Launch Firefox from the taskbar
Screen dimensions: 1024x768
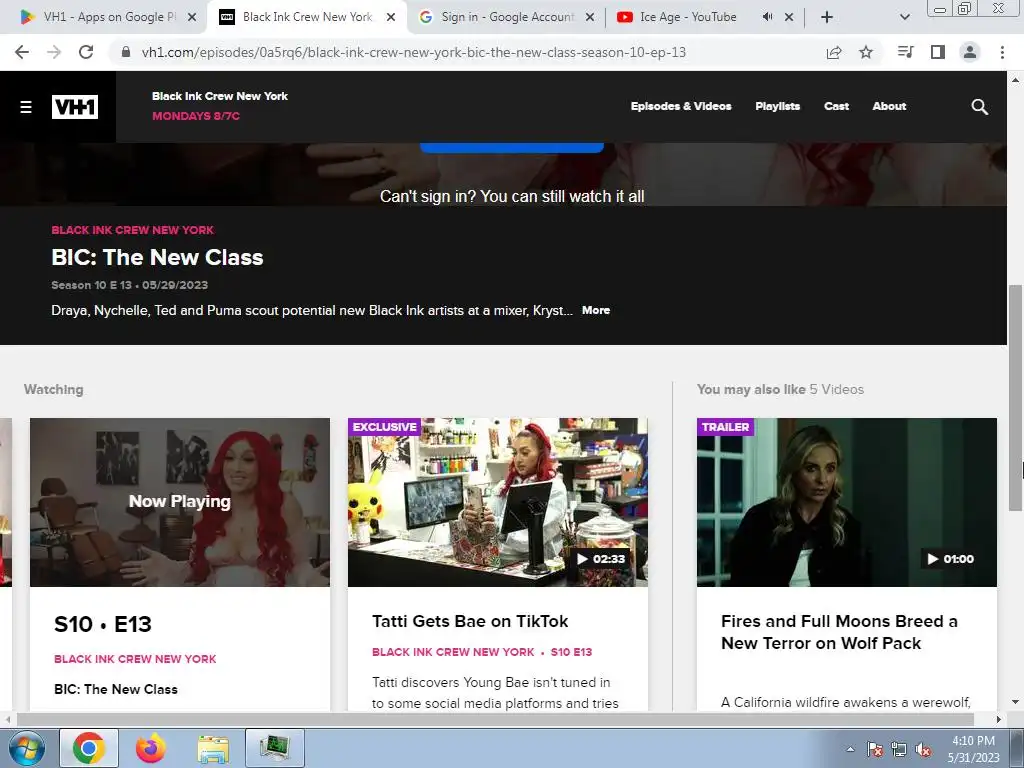point(150,748)
